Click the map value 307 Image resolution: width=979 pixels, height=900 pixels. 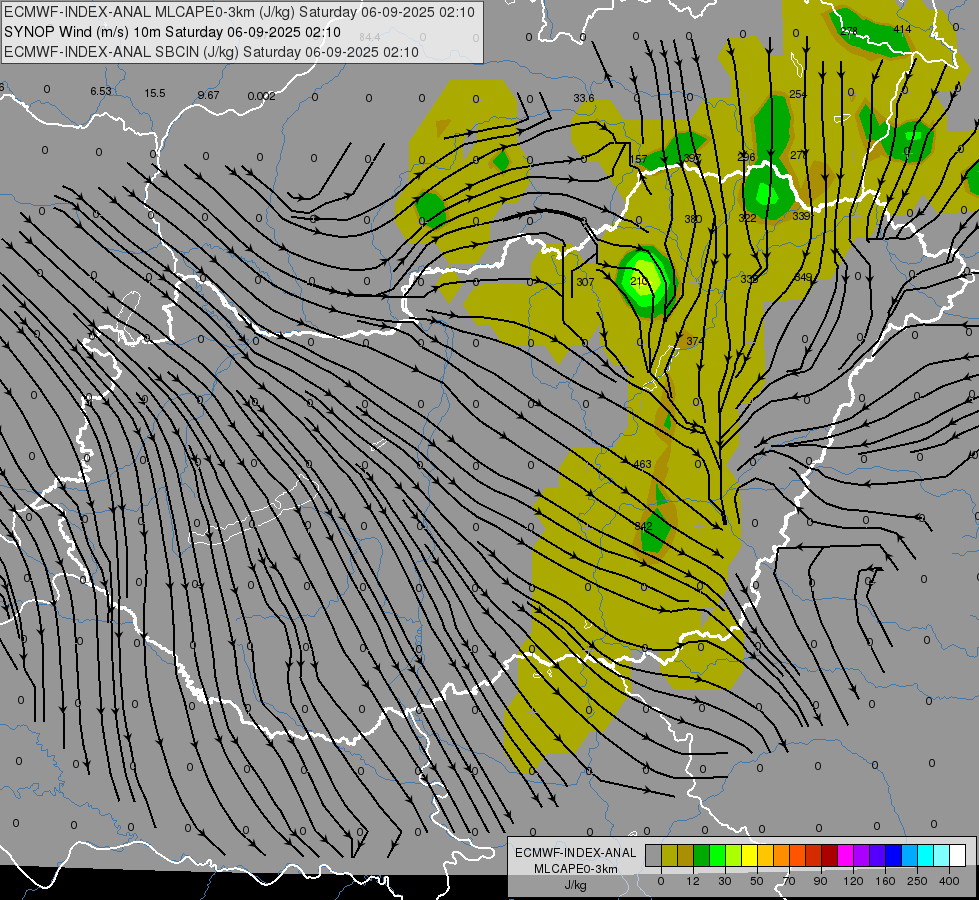[x=585, y=282]
